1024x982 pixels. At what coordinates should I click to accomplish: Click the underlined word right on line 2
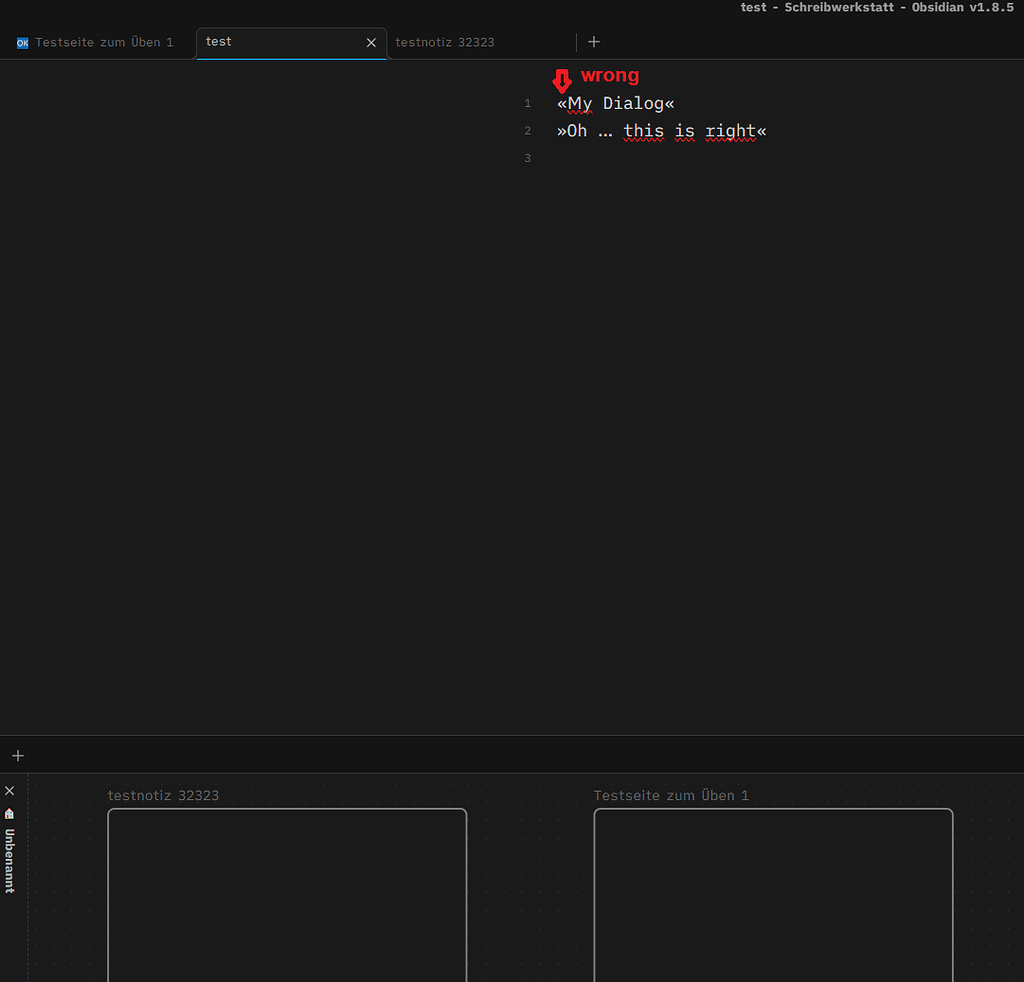point(731,130)
